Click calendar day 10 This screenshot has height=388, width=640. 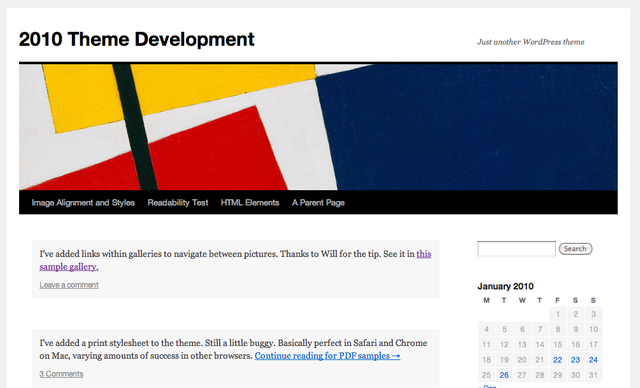coord(593,329)
